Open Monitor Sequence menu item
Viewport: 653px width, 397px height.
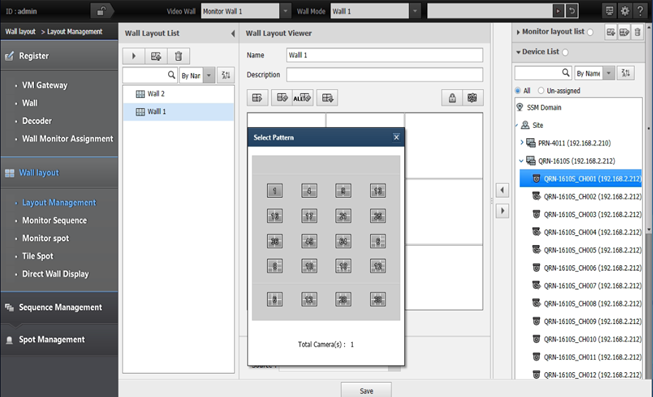[54, 220]
